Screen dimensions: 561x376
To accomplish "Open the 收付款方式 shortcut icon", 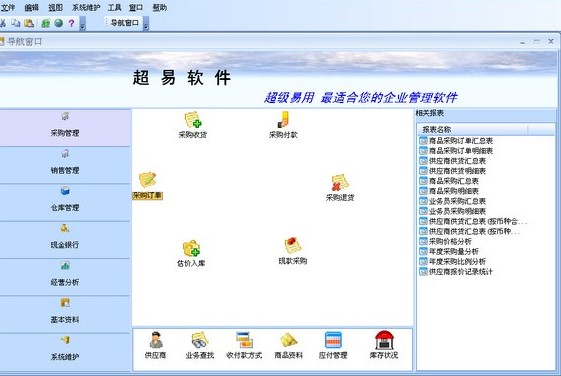I will click(244, 345).
